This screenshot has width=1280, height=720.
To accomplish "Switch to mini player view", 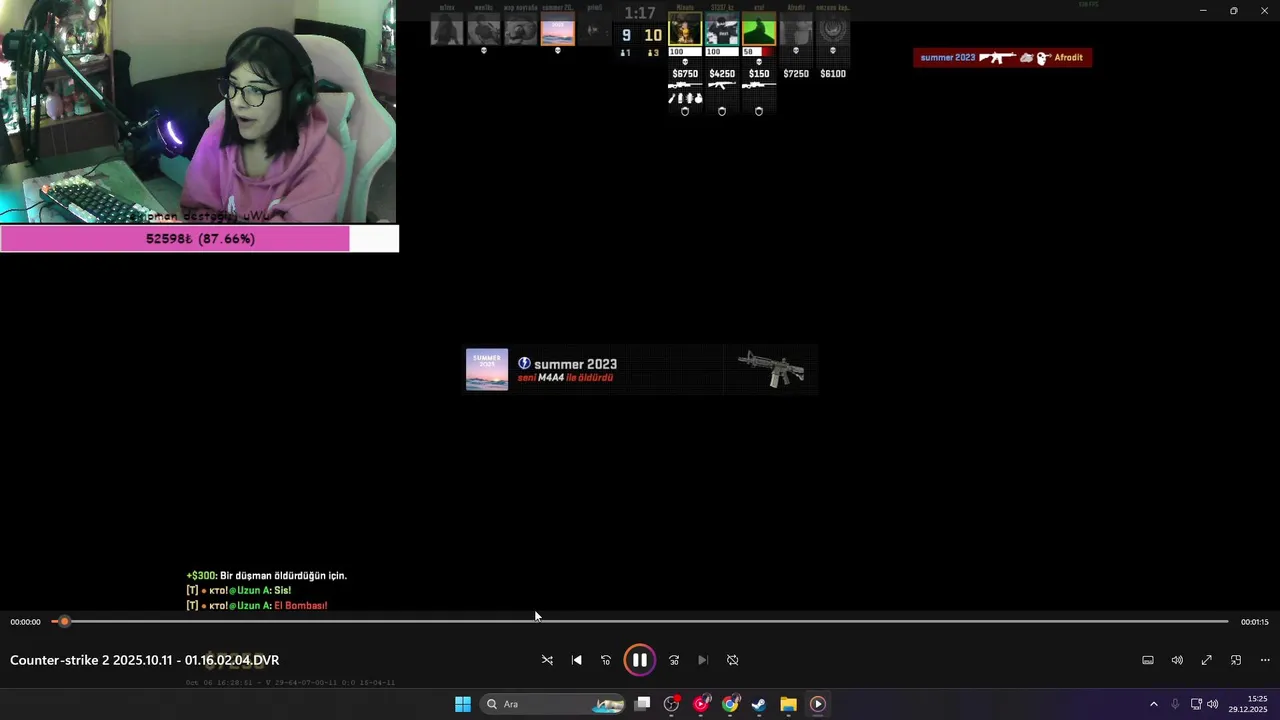I will [1236, 660].
